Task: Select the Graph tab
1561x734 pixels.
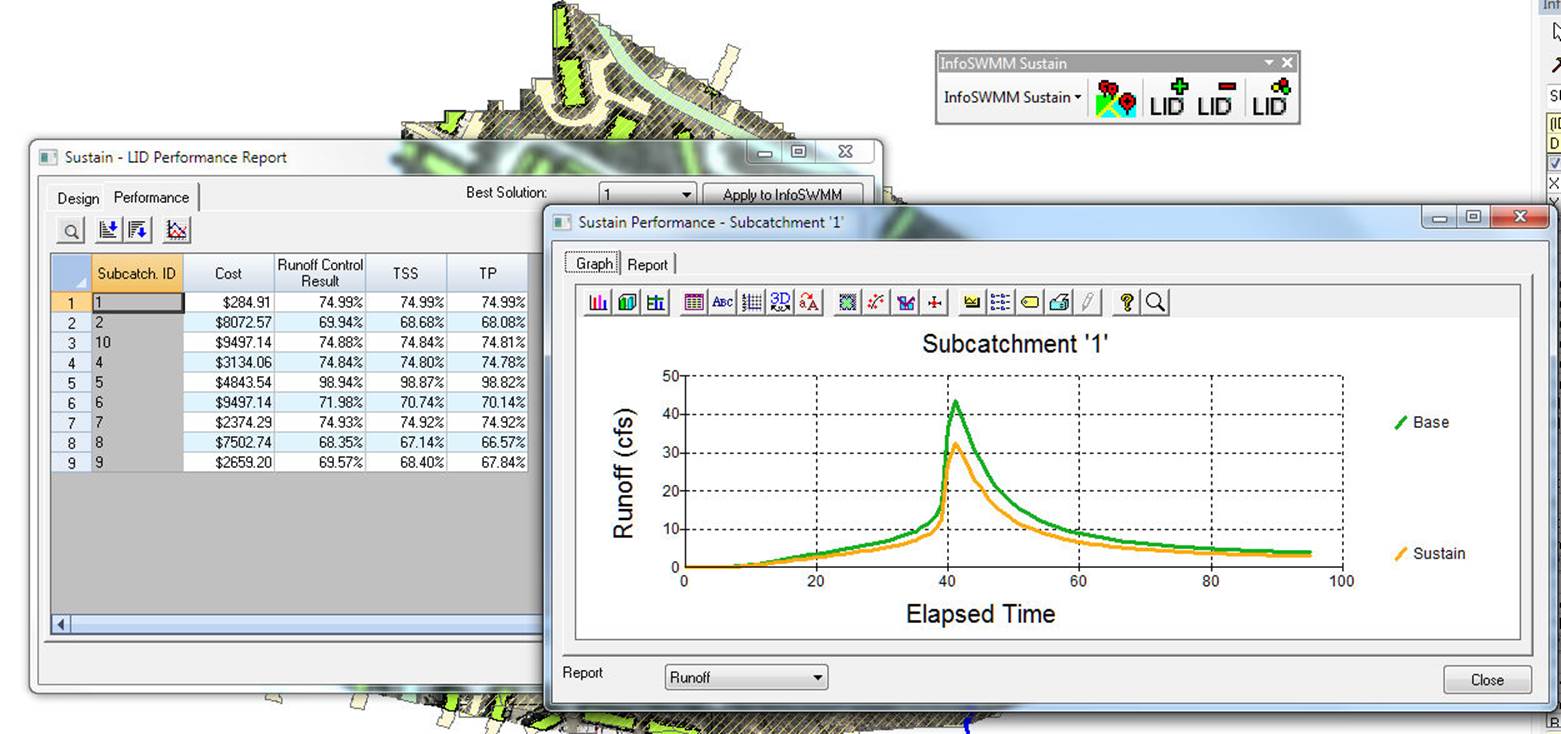Action: (x=594, y=263)
